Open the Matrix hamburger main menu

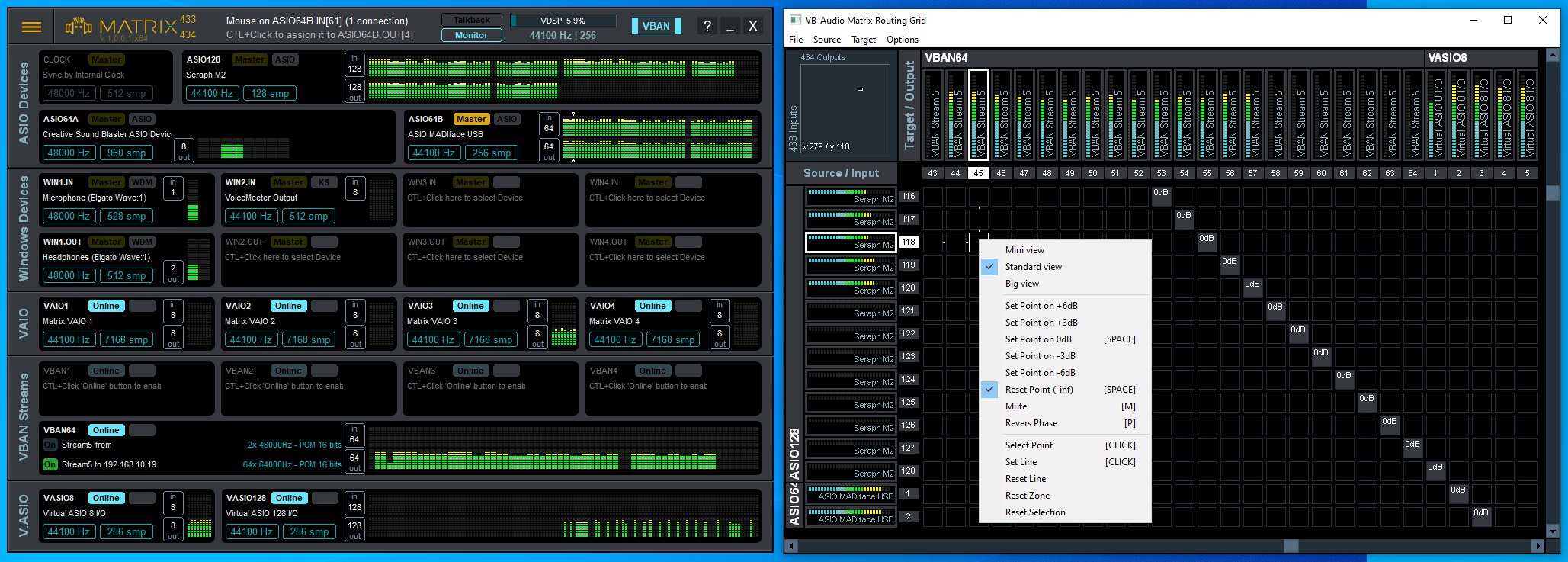coord(31,27)
